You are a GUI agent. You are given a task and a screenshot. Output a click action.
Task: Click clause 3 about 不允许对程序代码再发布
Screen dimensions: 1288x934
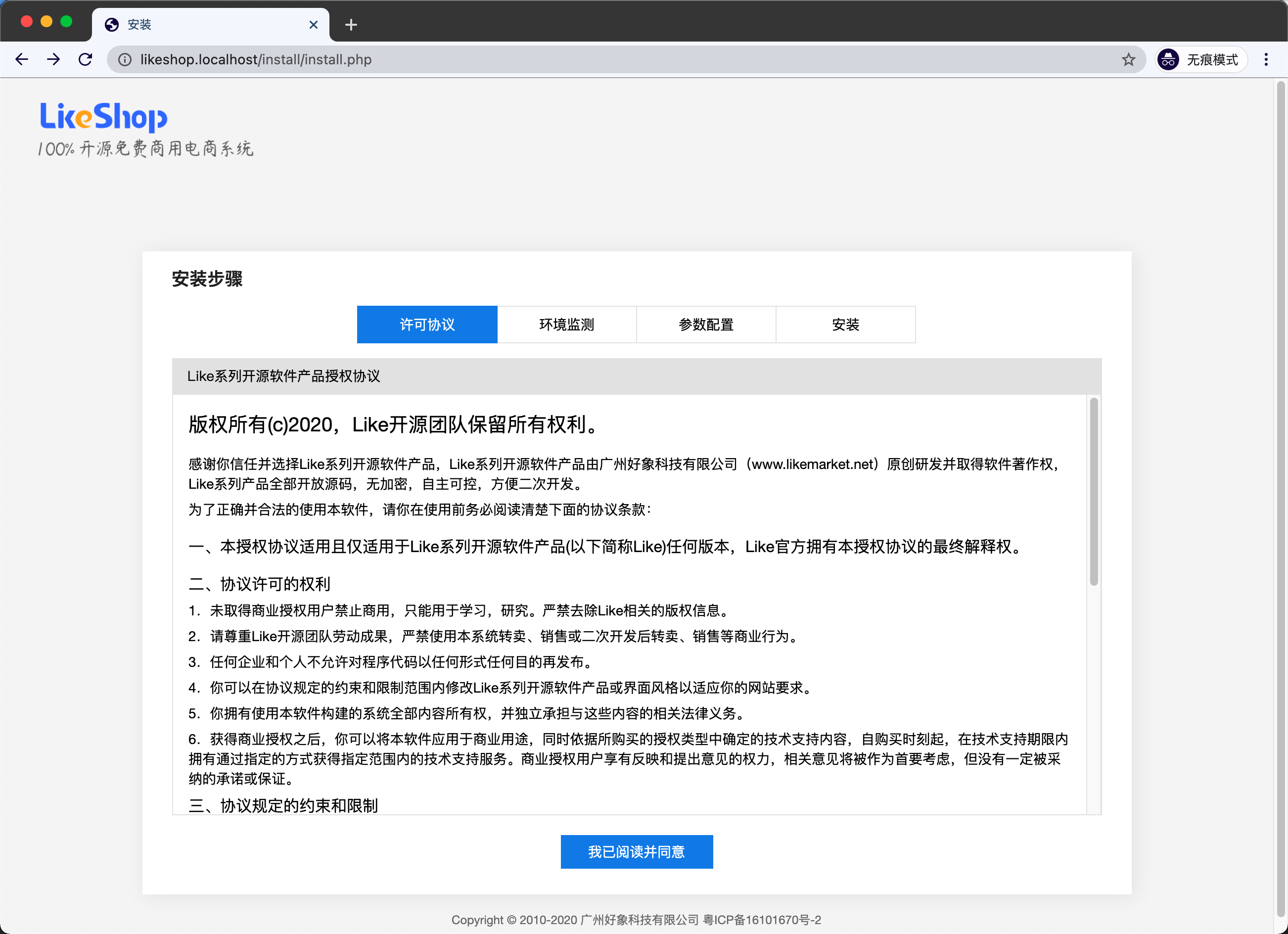(392, 662)
